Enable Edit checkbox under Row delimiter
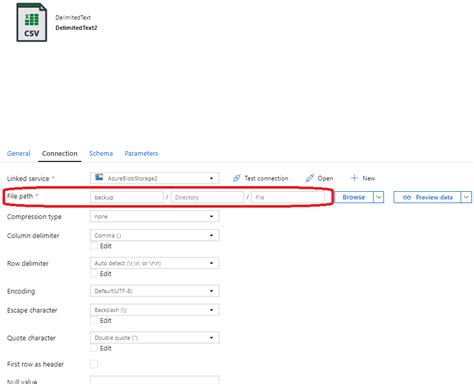This screenshot has width=474, height=384. (x=94, y=274)
